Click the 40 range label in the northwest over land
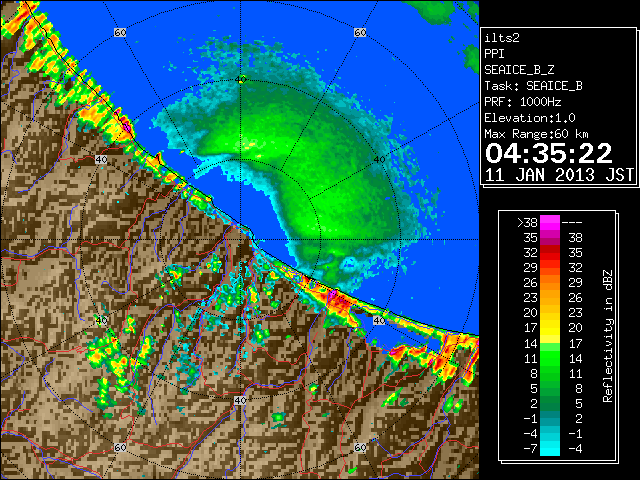The image size is (640, 480). click(101, 159)
